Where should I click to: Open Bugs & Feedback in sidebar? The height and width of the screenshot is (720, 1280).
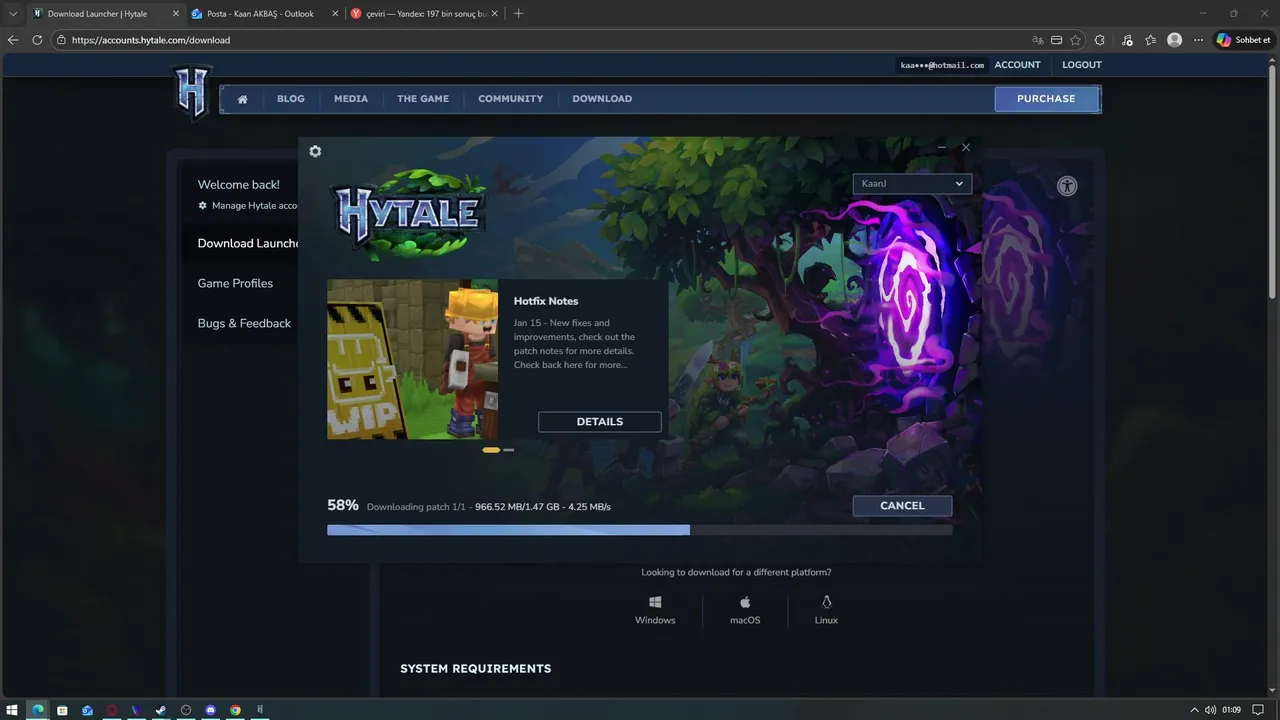coord(244,324)
